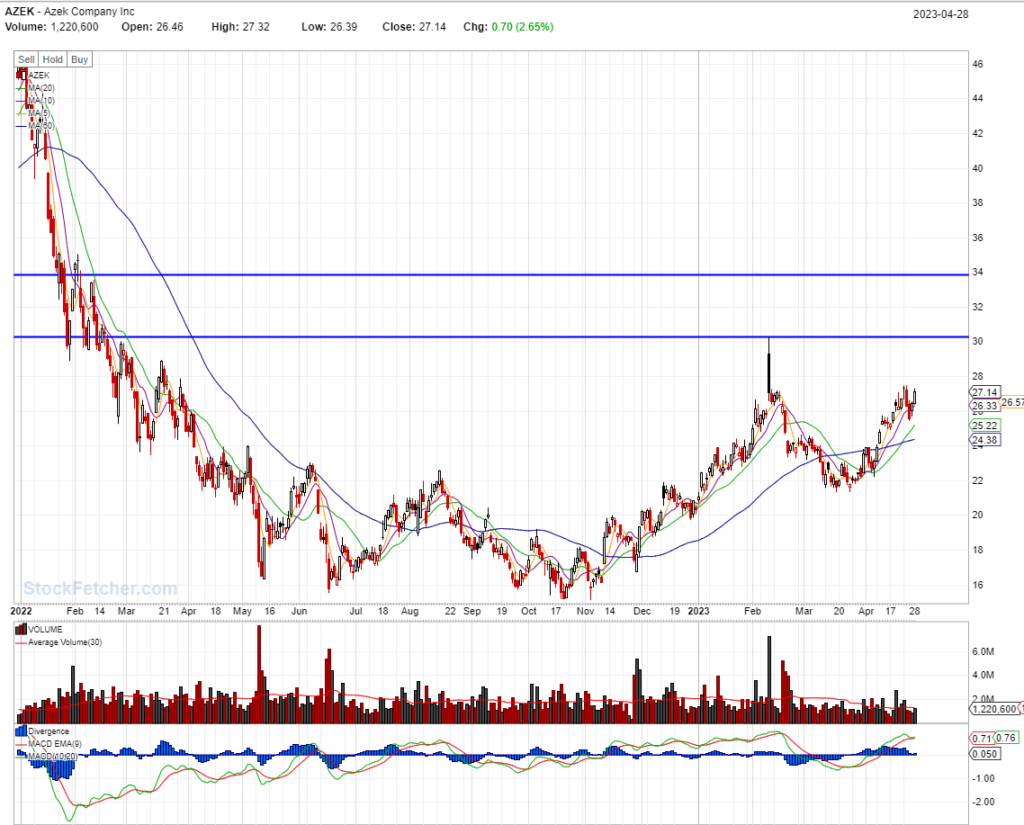Click the 'Oct' label on the date axis

point(529,611)
